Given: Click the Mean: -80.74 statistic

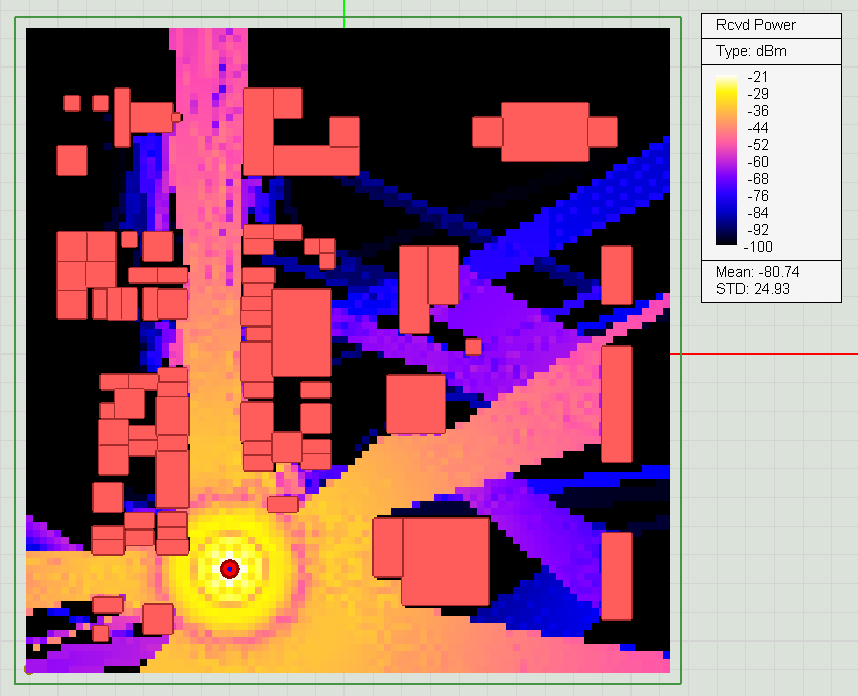Looking at the screenshot, I should click(758, 272).
